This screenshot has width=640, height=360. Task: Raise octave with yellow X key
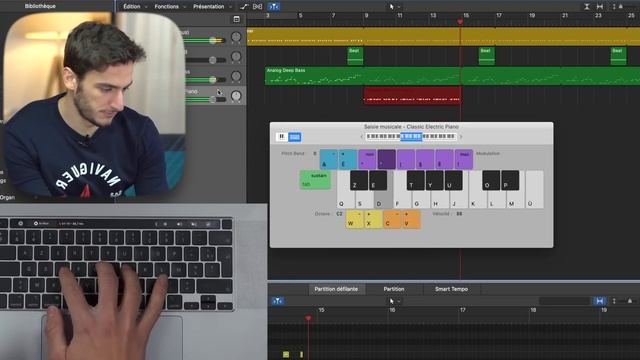click(x=373, y=220)
